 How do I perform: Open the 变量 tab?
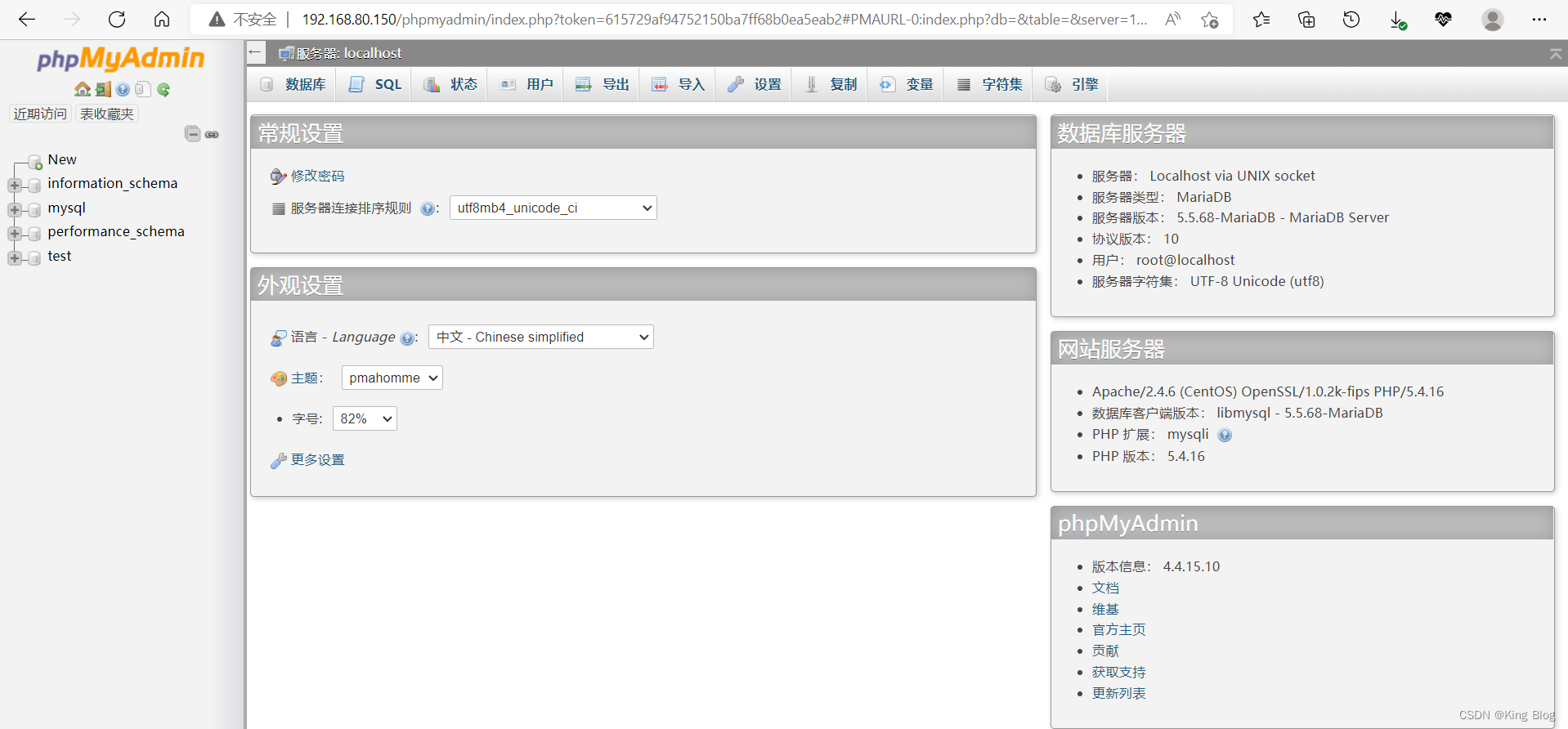pos(906,84)
